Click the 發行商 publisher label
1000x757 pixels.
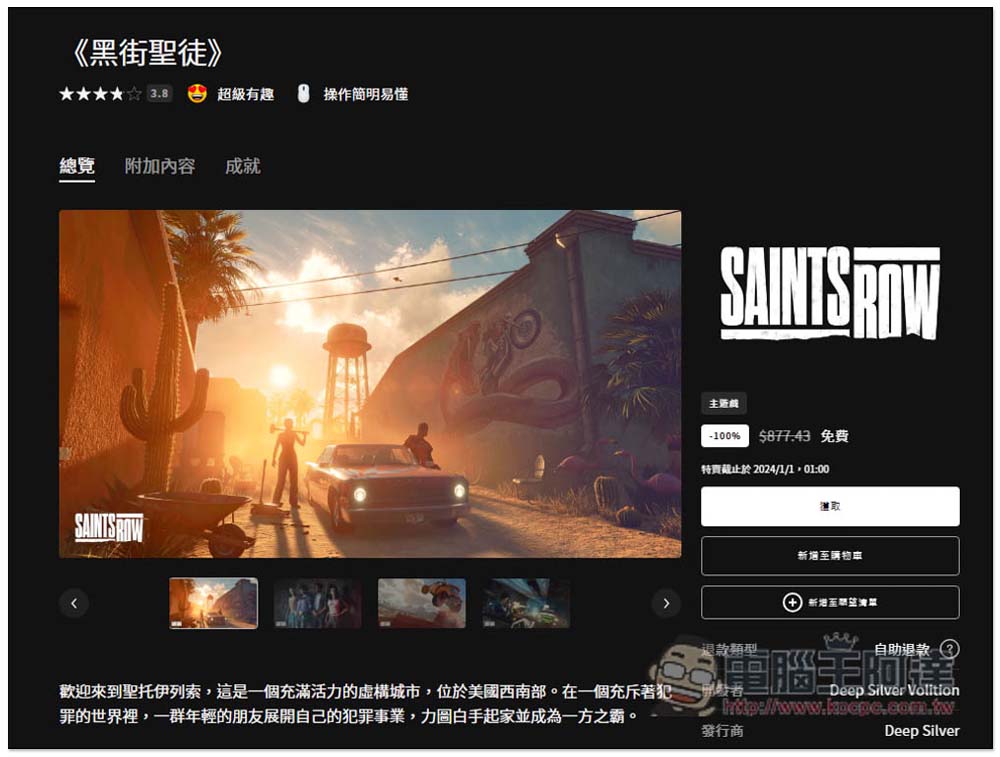[723, 731]
